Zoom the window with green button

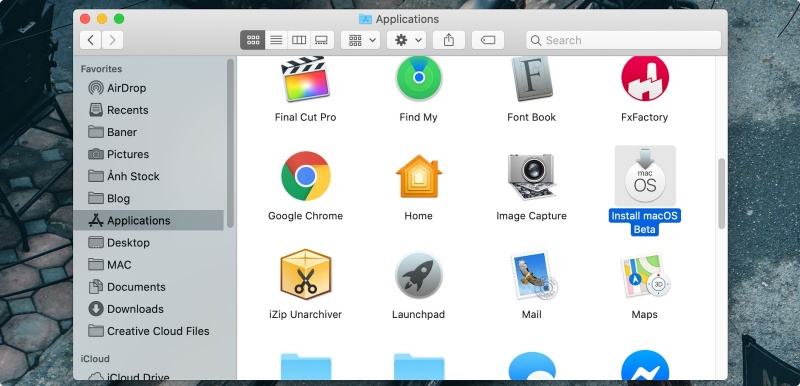(x=119, y=19)
